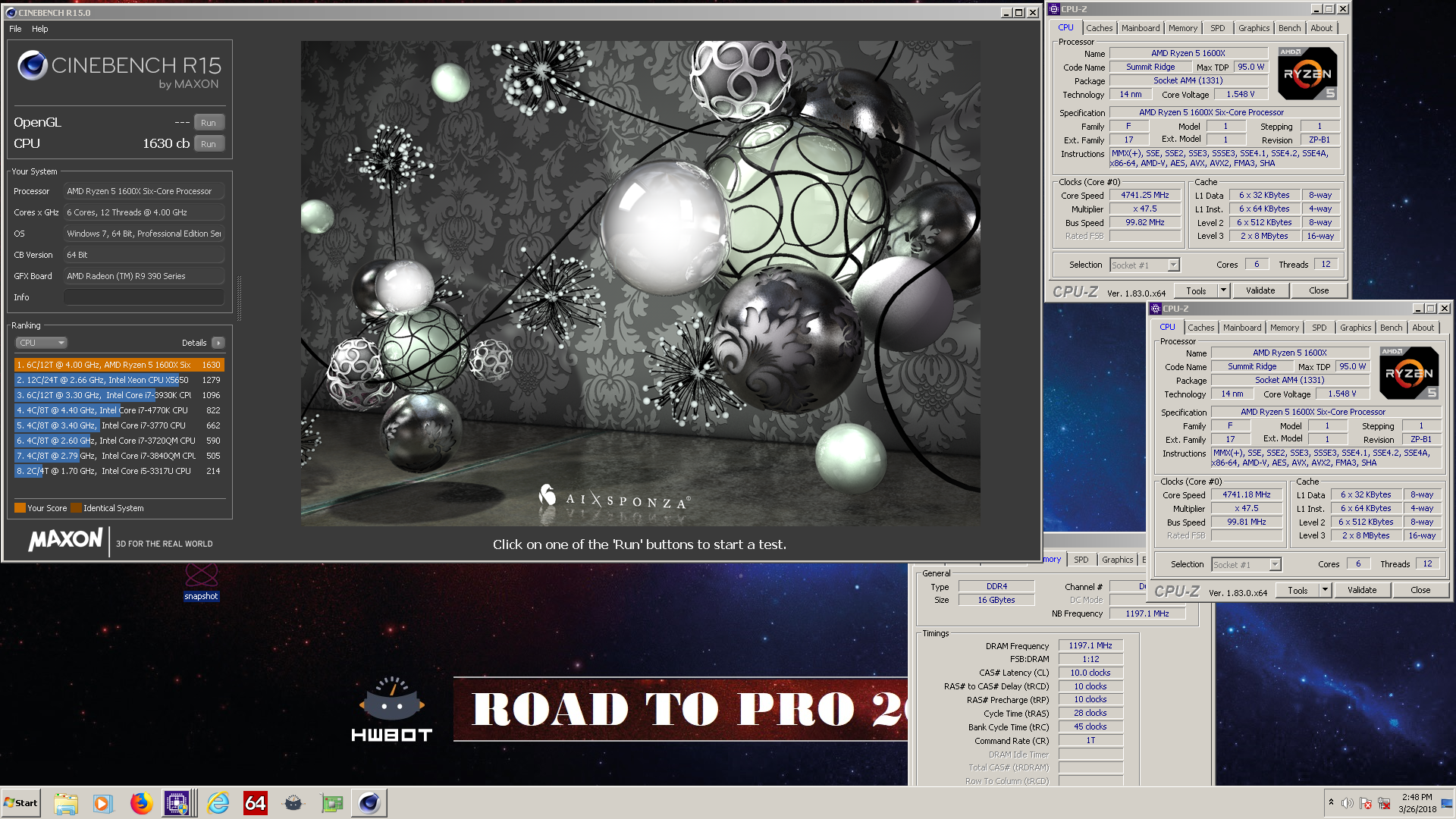This screenshot has width=1456, height=819.
Task: Open Caches tab in upper CPU-Z window
Action: pyautogui.click(x=1099, y=28)
